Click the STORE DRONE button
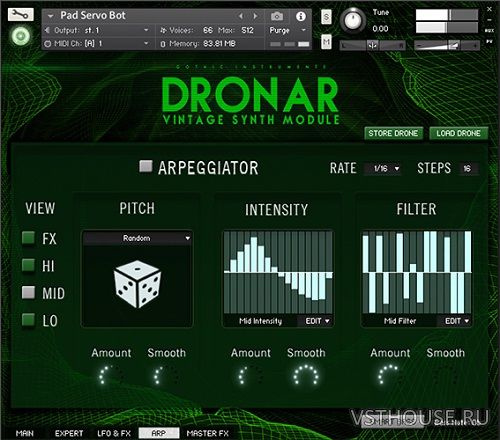Image resolution: width=500 pixels, height=440 pixels. pos(393,133)
